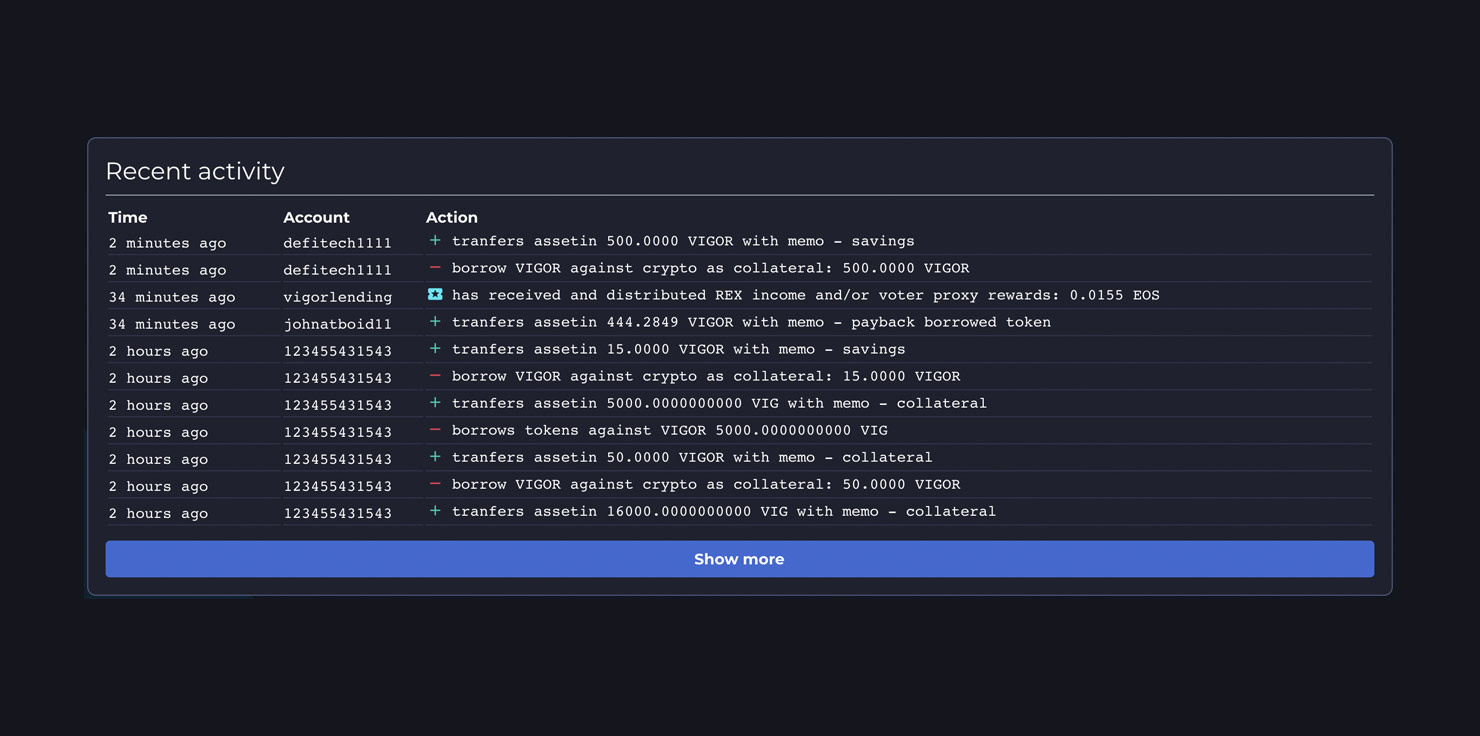Open defitech1111 account in the savings transfer row
The image size is (1480, 736).
point(337,243)
